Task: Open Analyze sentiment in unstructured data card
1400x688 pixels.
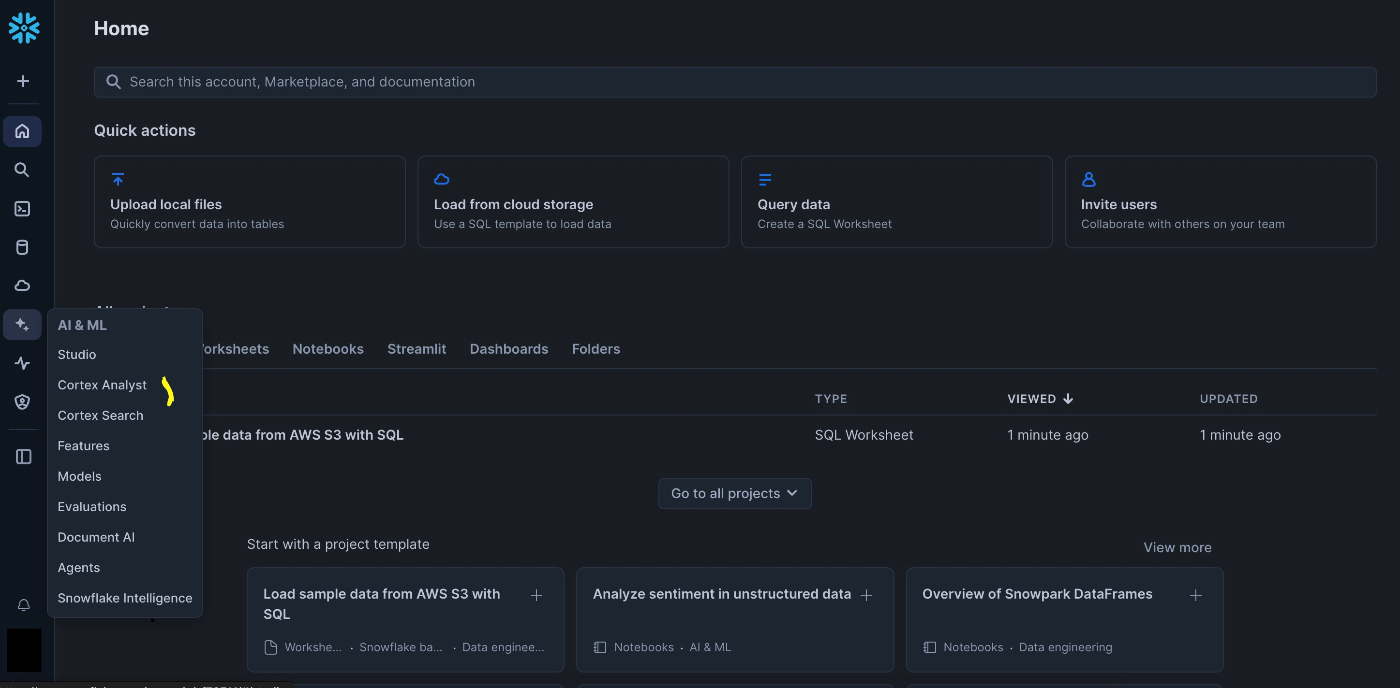Action: 735,620
